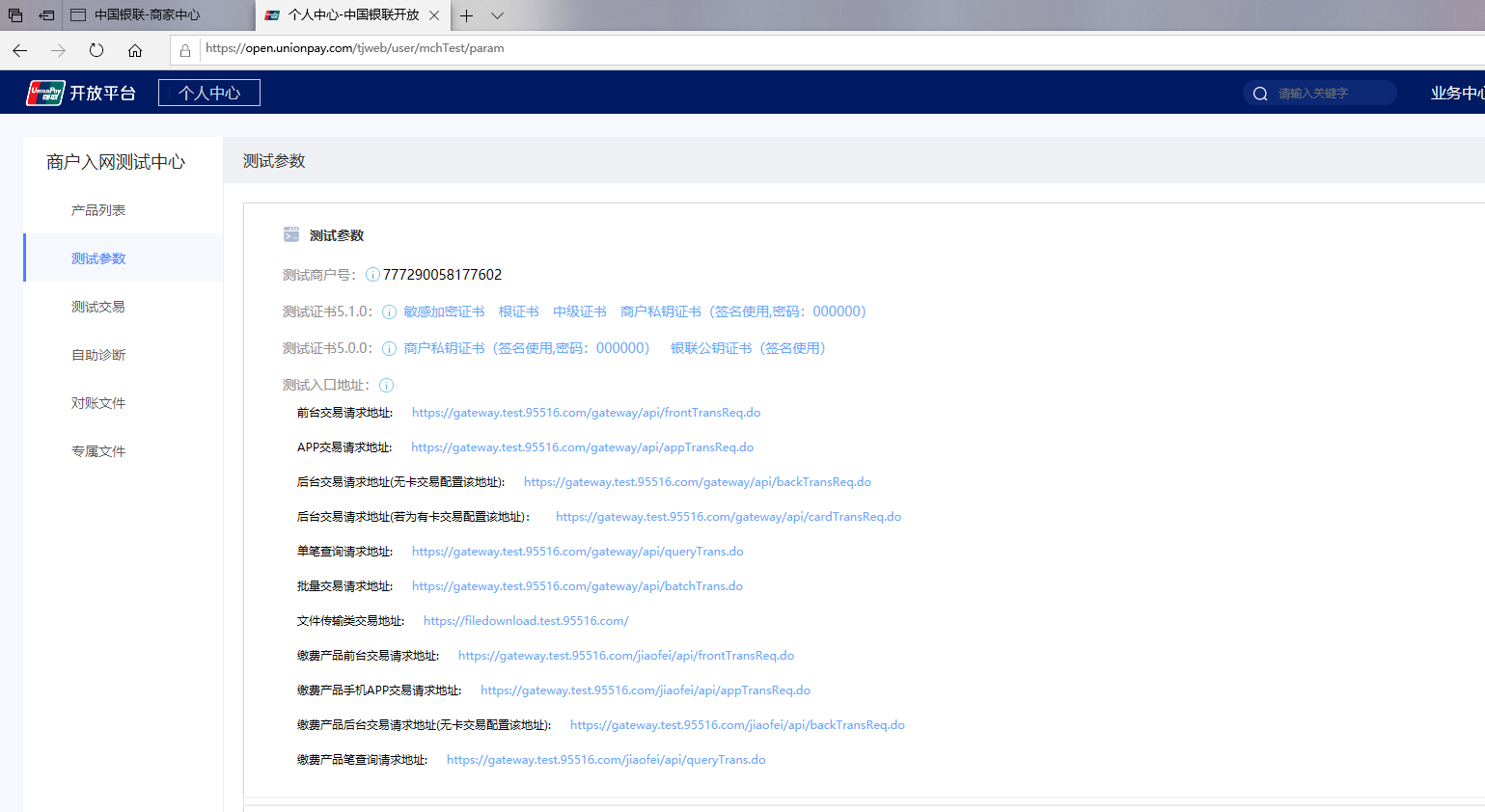Click the search magnifier icon
The width and height of the screenshot is (1485, 812).
coord(1260,94)
